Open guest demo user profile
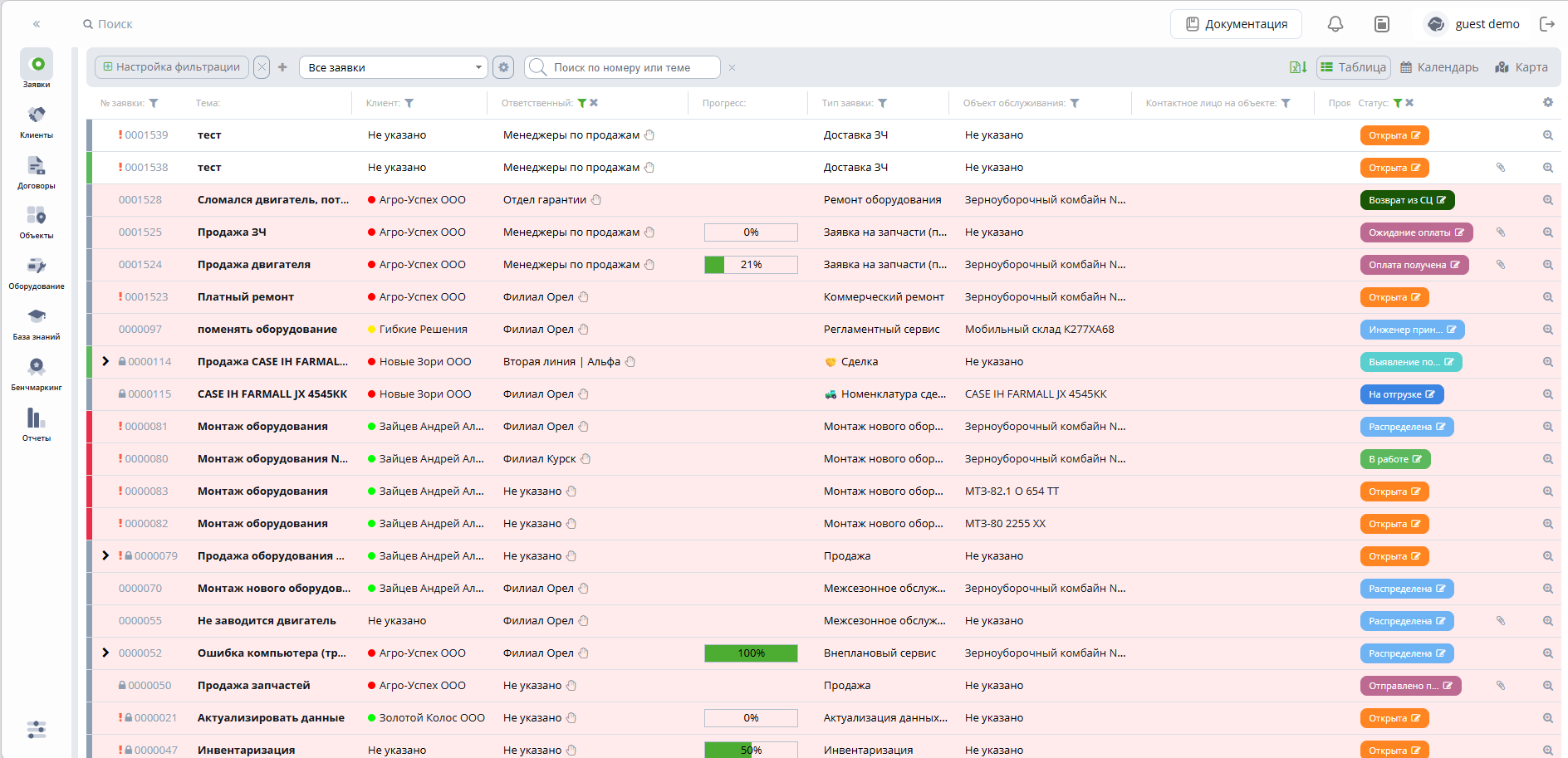Viewport: 1568px width, 758px height. point(1472,24)
